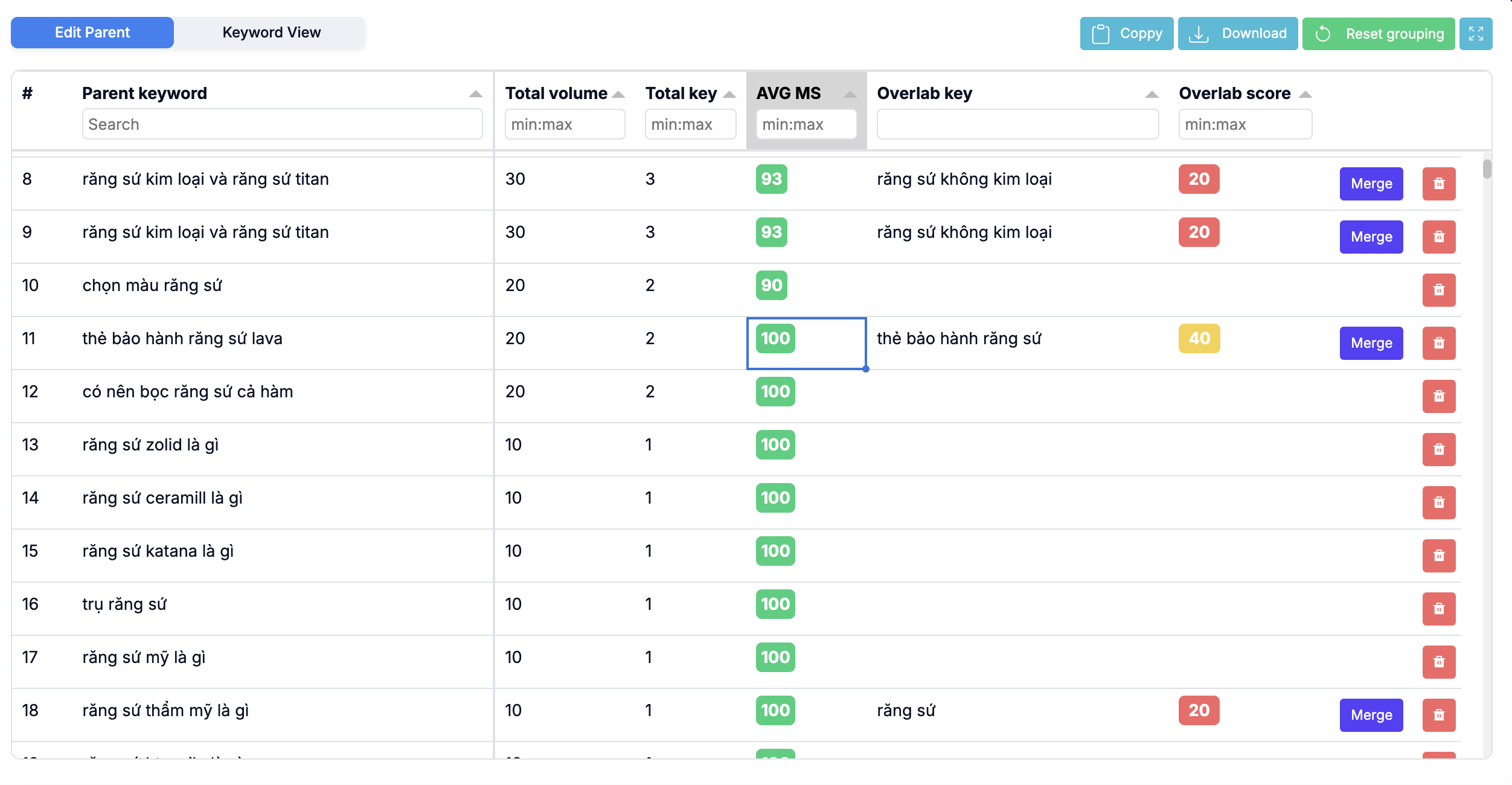Switch to Edit Parent tab
The image size is (1512, 785).
(92, 33)
